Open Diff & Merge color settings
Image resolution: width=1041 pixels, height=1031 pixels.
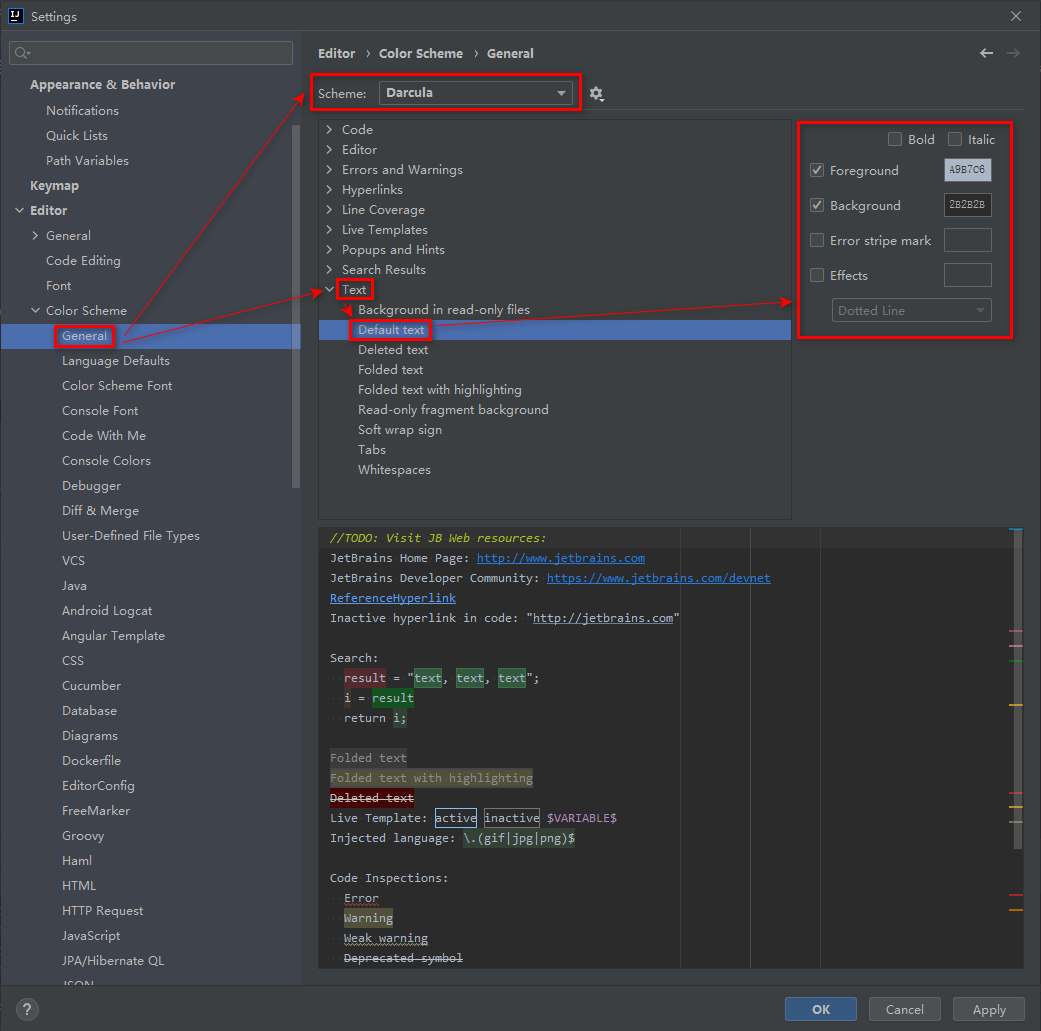[x=100, y=511]
